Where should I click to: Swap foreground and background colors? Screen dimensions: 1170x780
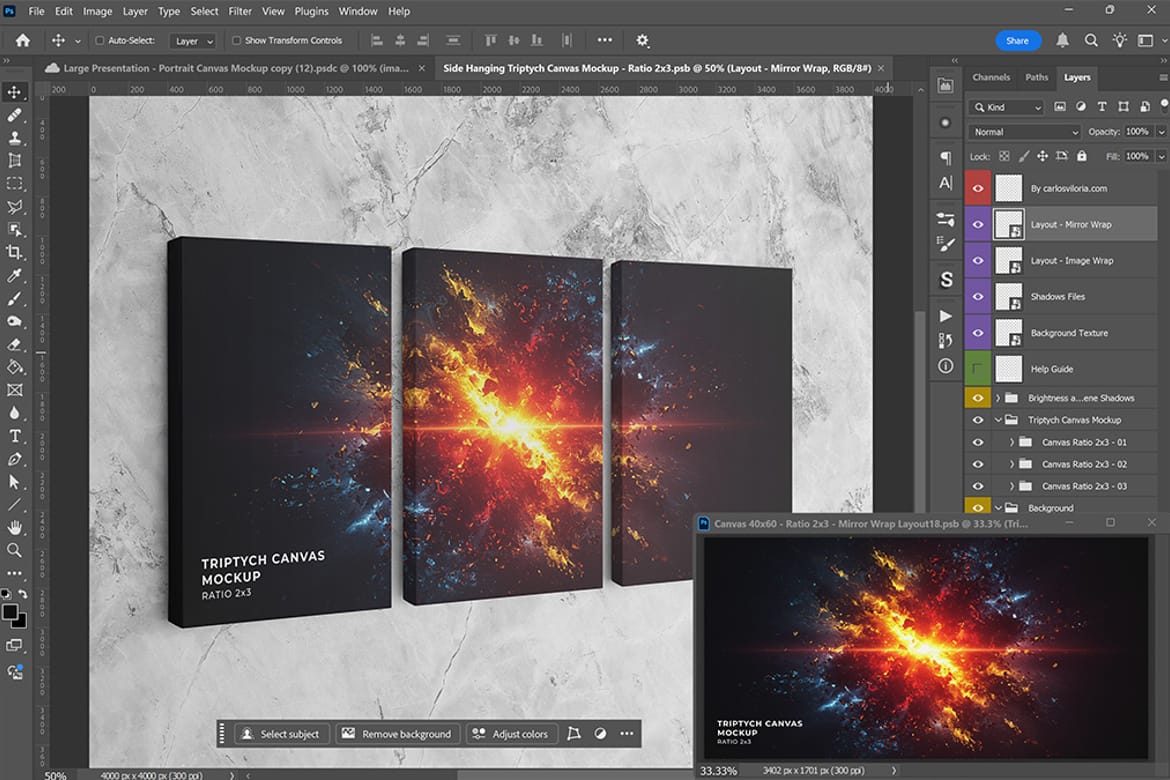tap(23, 594)
